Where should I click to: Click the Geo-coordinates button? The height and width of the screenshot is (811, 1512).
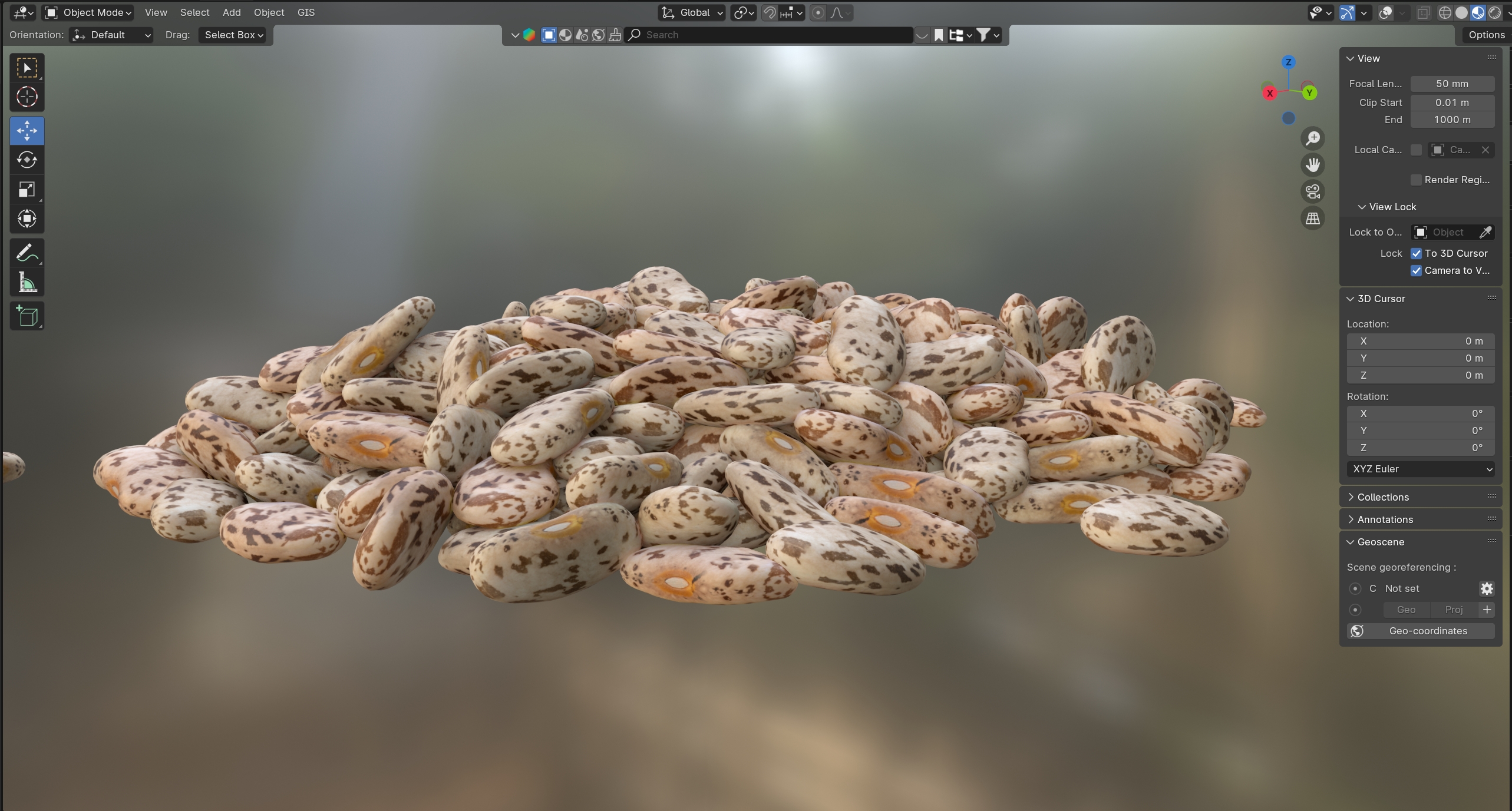1420,631
